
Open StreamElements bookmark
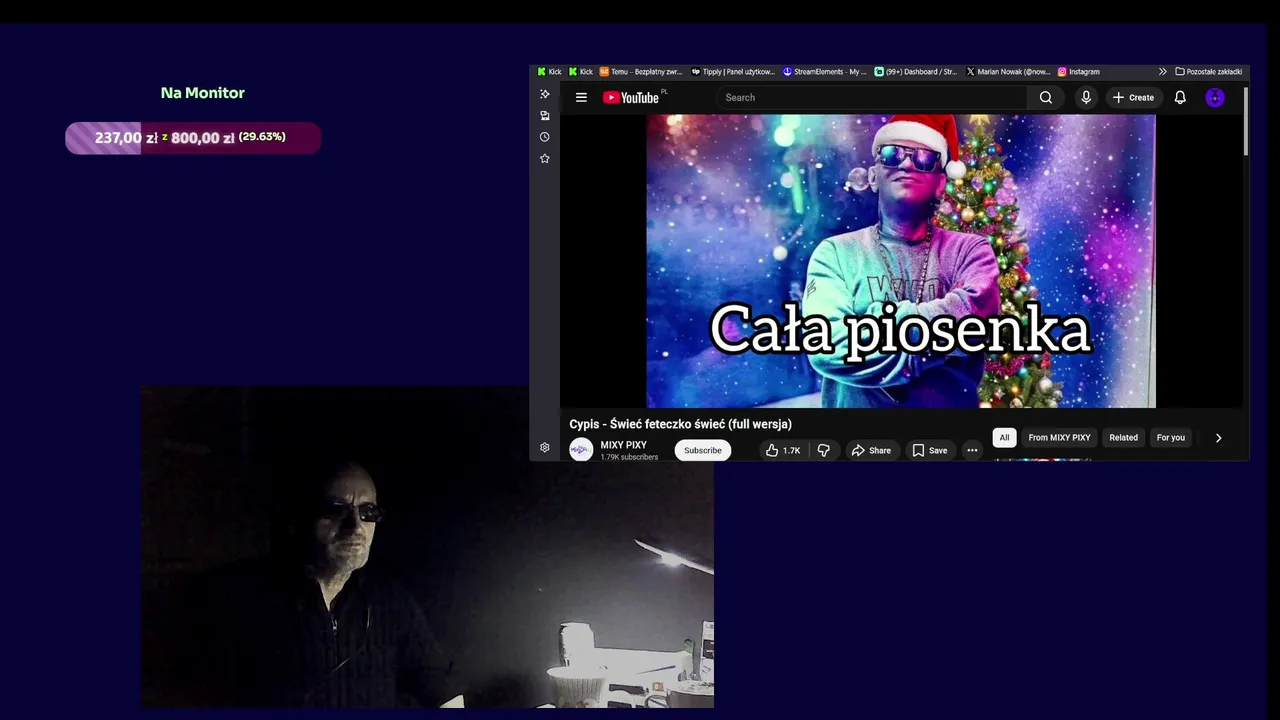coord(825,72)
